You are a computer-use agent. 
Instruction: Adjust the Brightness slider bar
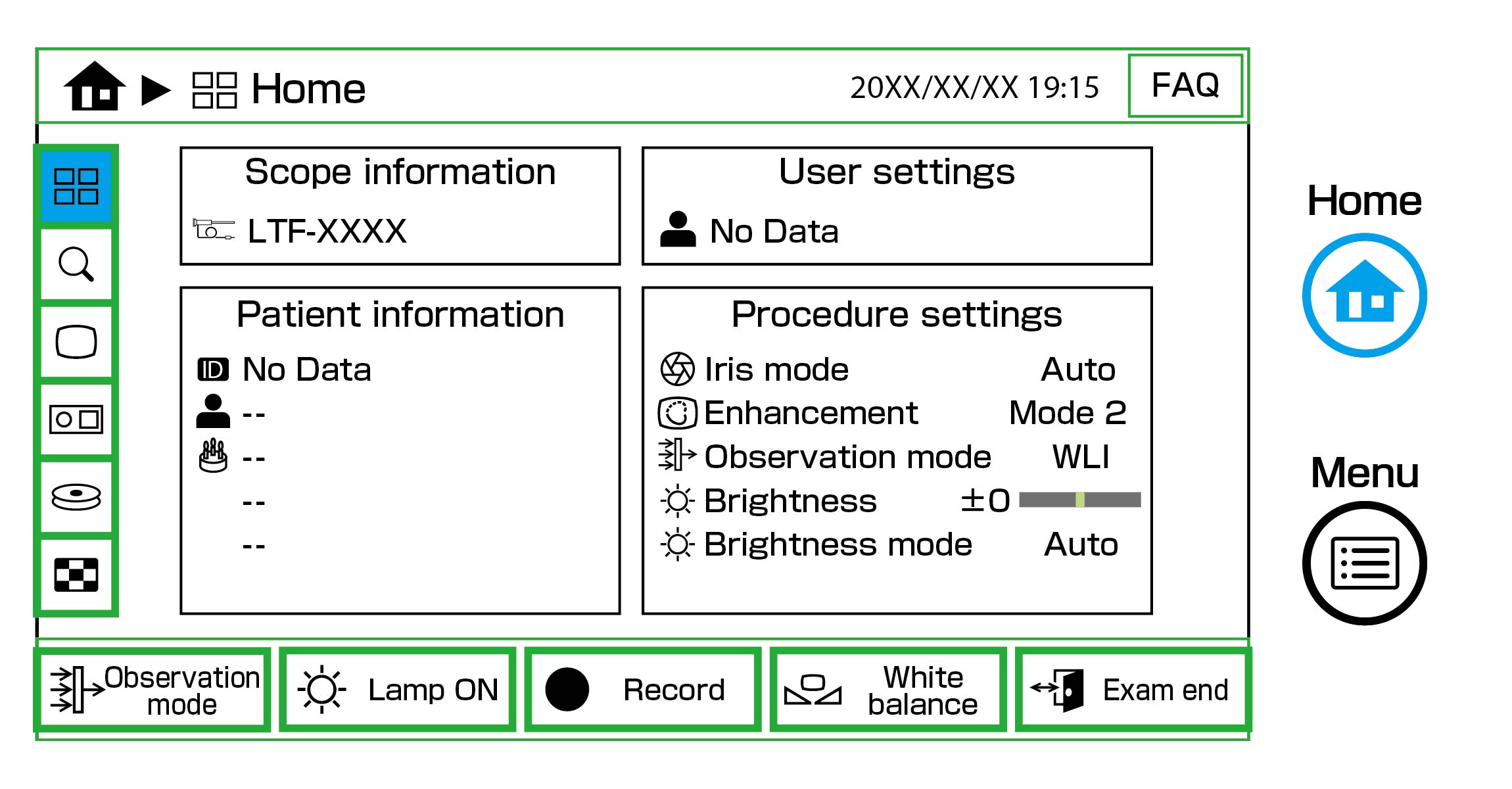[x=1079, y=500]
